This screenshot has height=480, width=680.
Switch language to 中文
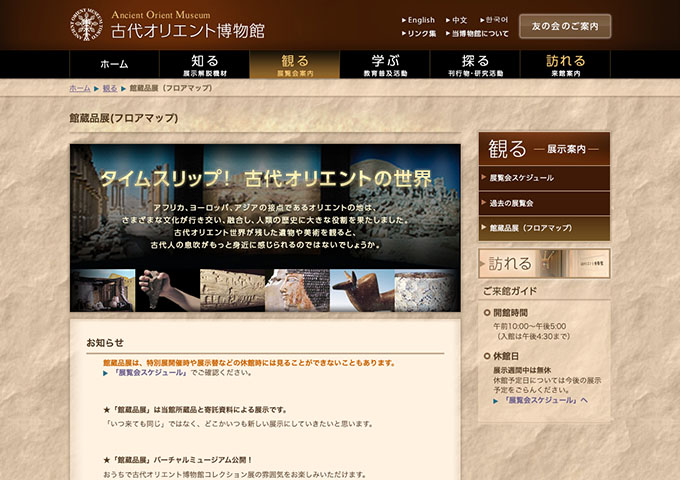(x=457, y=20)
